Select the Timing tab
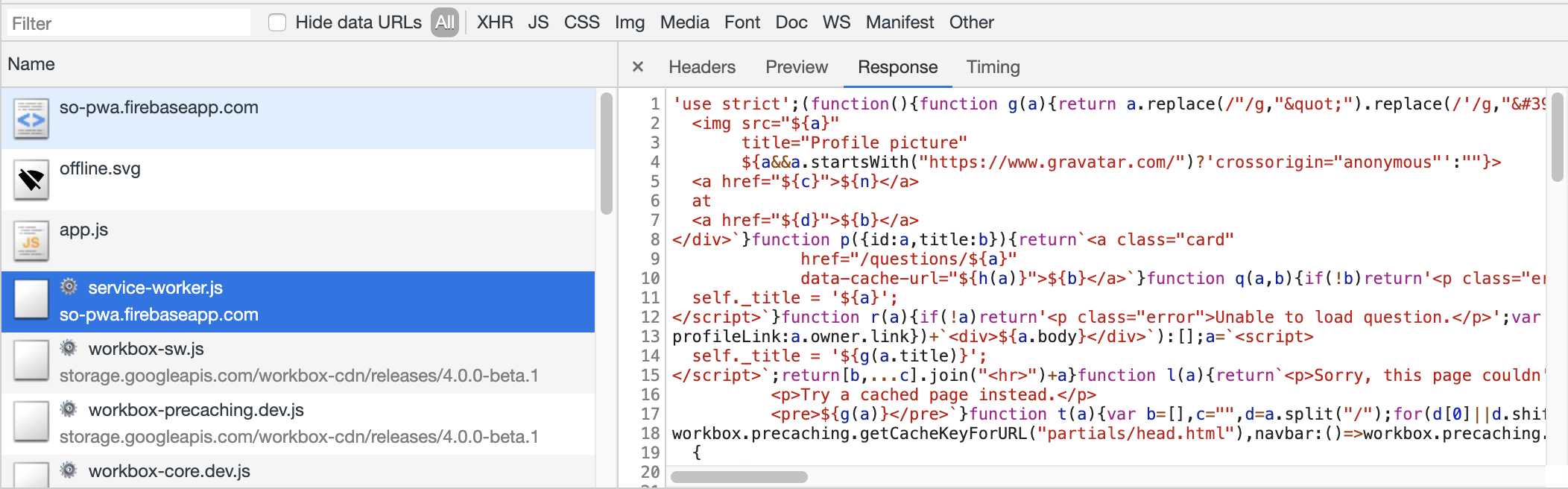The height and width of the screenshot is (489, 1568). [993, 67]
